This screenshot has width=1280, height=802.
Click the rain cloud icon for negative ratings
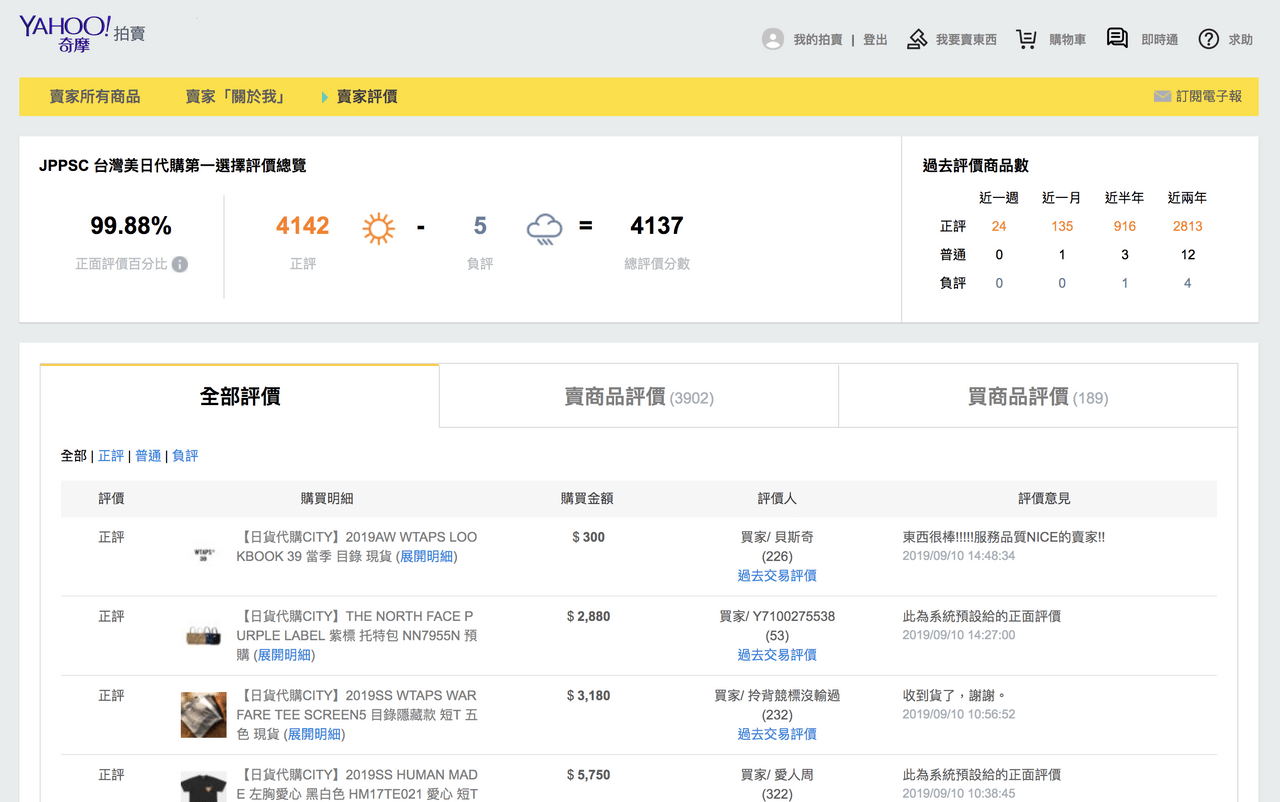point(544,228)
